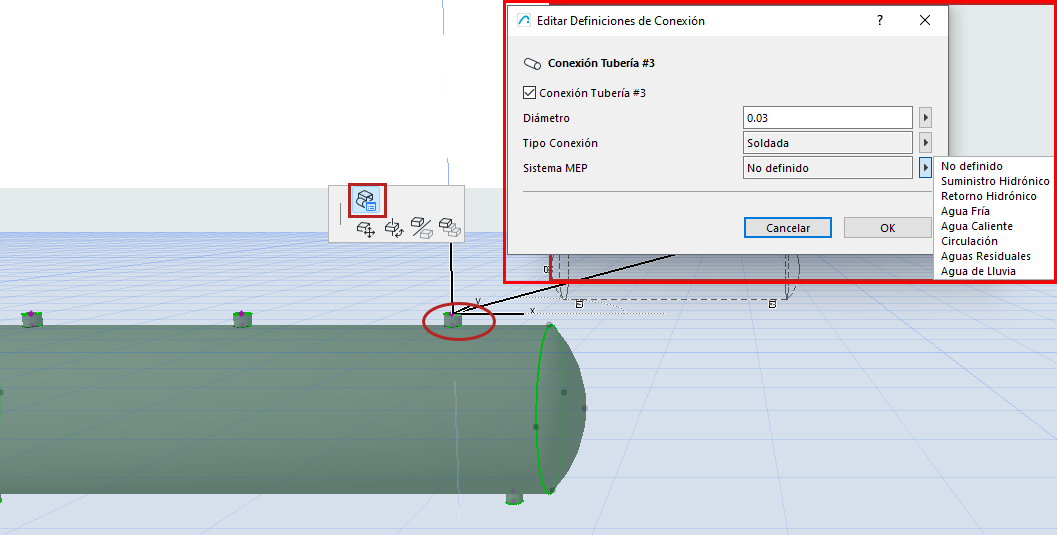Close the Editar Definiciones de Conexión dialog
This screenshot has height=535, width=1057.
click(x=925, y=20)
